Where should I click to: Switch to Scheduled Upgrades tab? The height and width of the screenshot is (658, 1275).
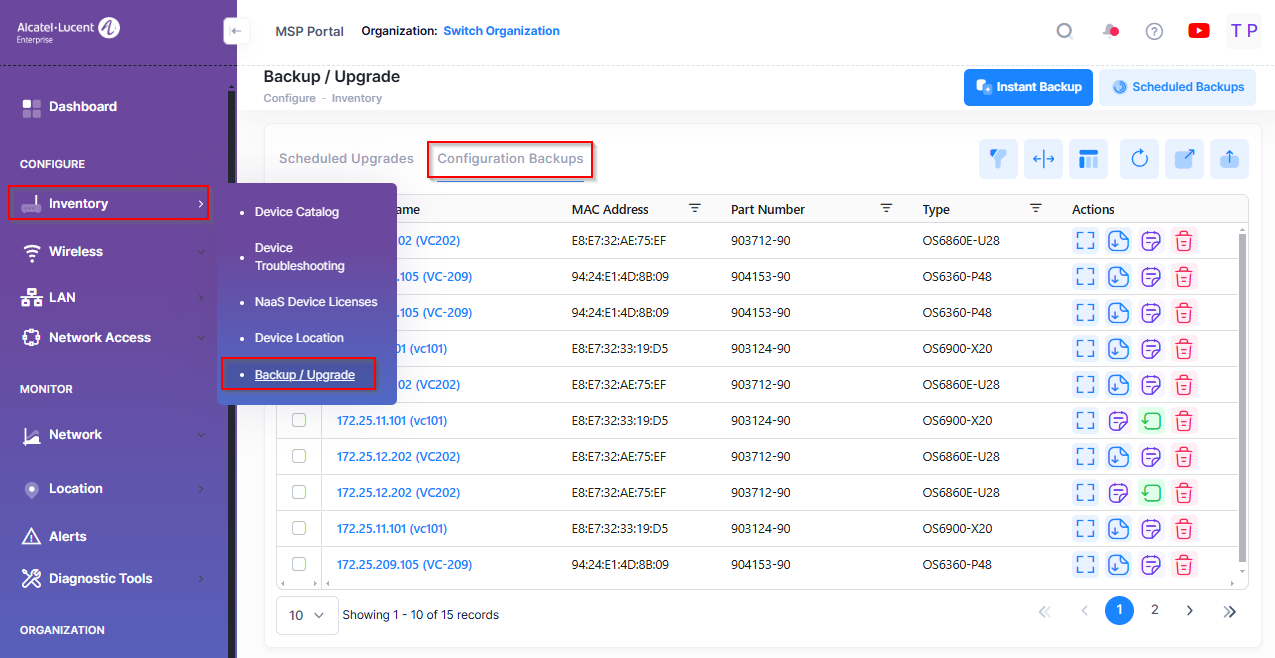pyautogui.click(x=346, y=159)
